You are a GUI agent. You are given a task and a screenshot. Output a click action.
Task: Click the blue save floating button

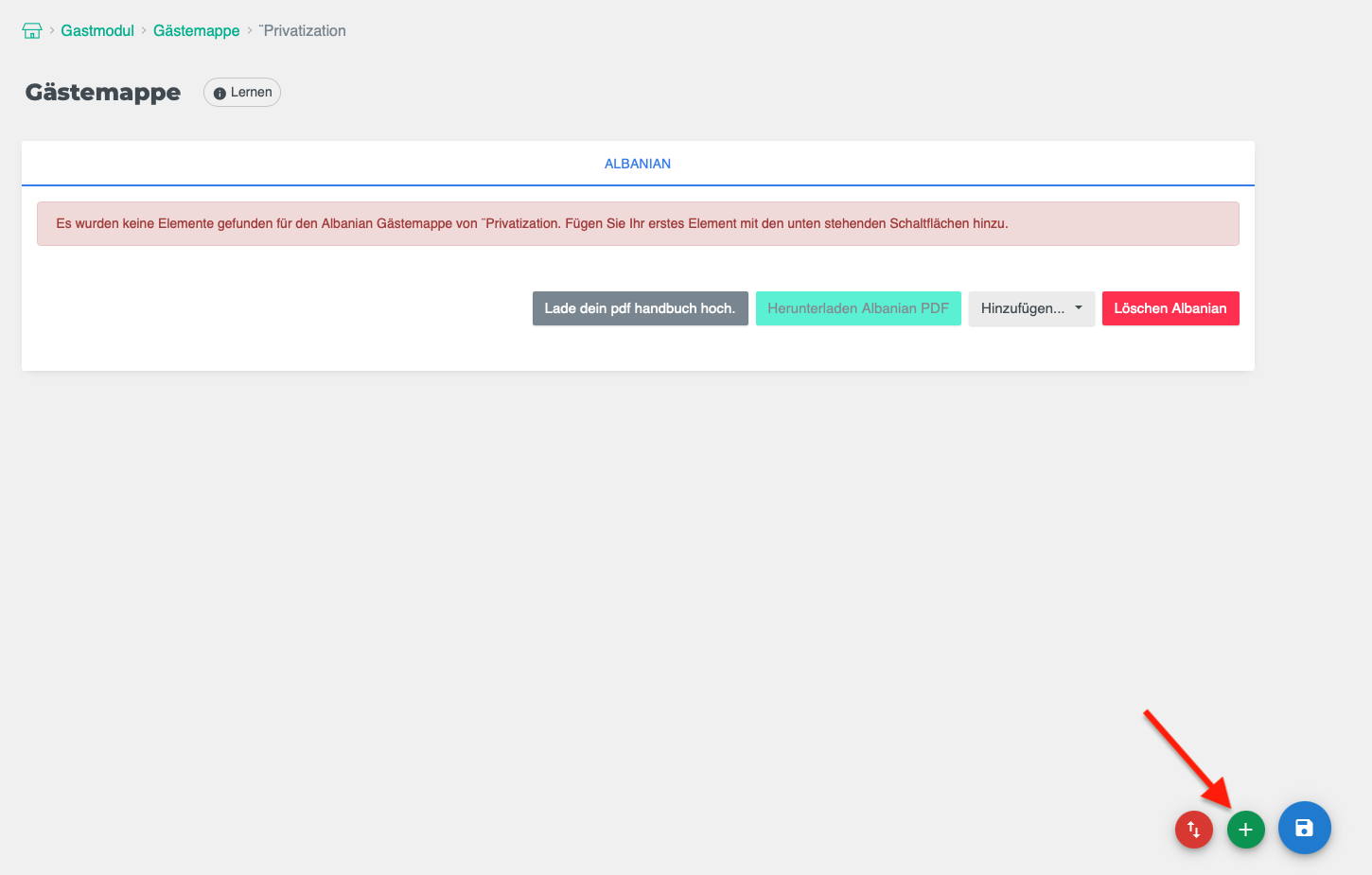1304,828
